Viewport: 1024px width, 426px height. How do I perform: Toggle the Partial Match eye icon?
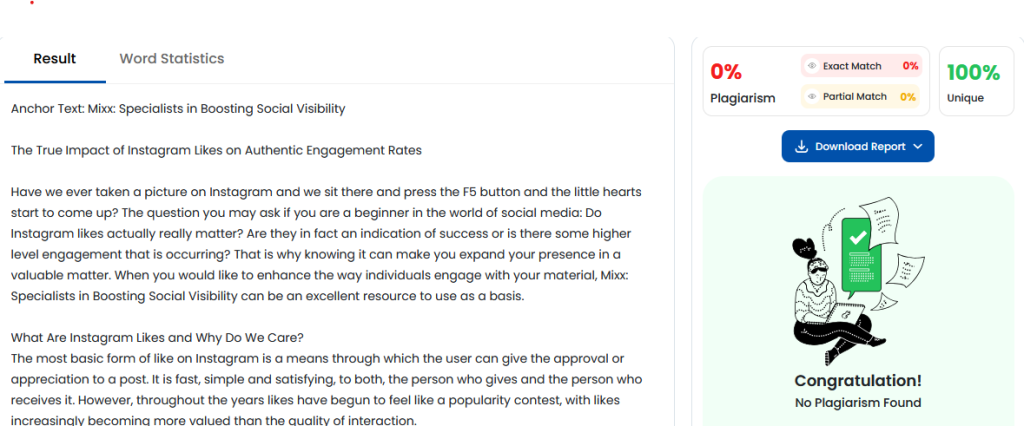click(812, 97)
